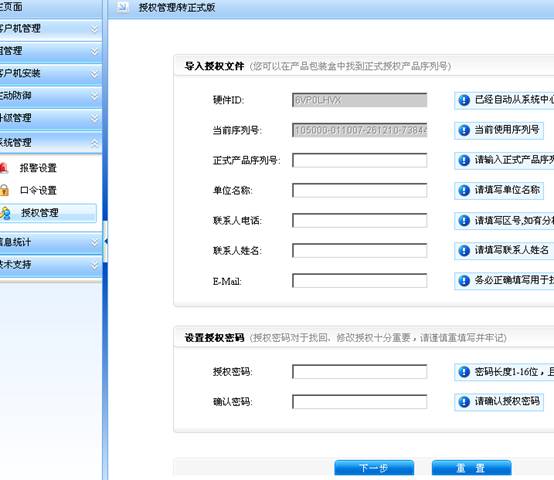Open the 主动防御 menu header
The height and width of the screenshot is (480, 554).
click(51, 96)
